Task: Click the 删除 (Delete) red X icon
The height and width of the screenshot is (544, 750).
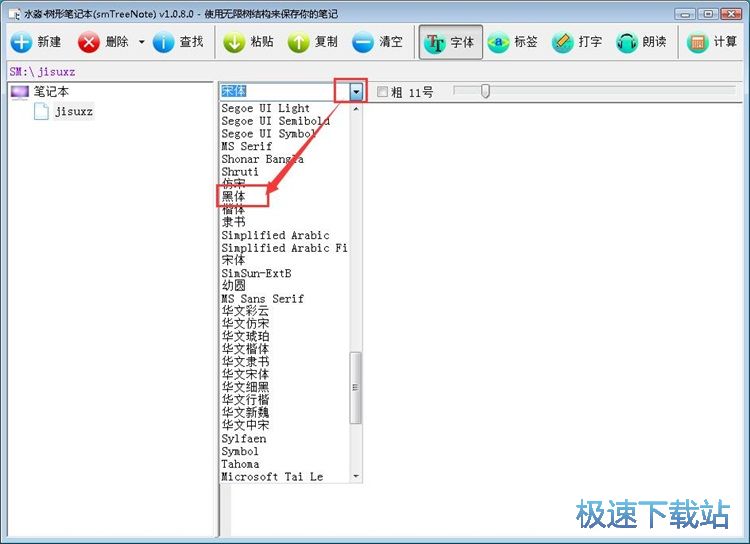Action: coord(88,42)
